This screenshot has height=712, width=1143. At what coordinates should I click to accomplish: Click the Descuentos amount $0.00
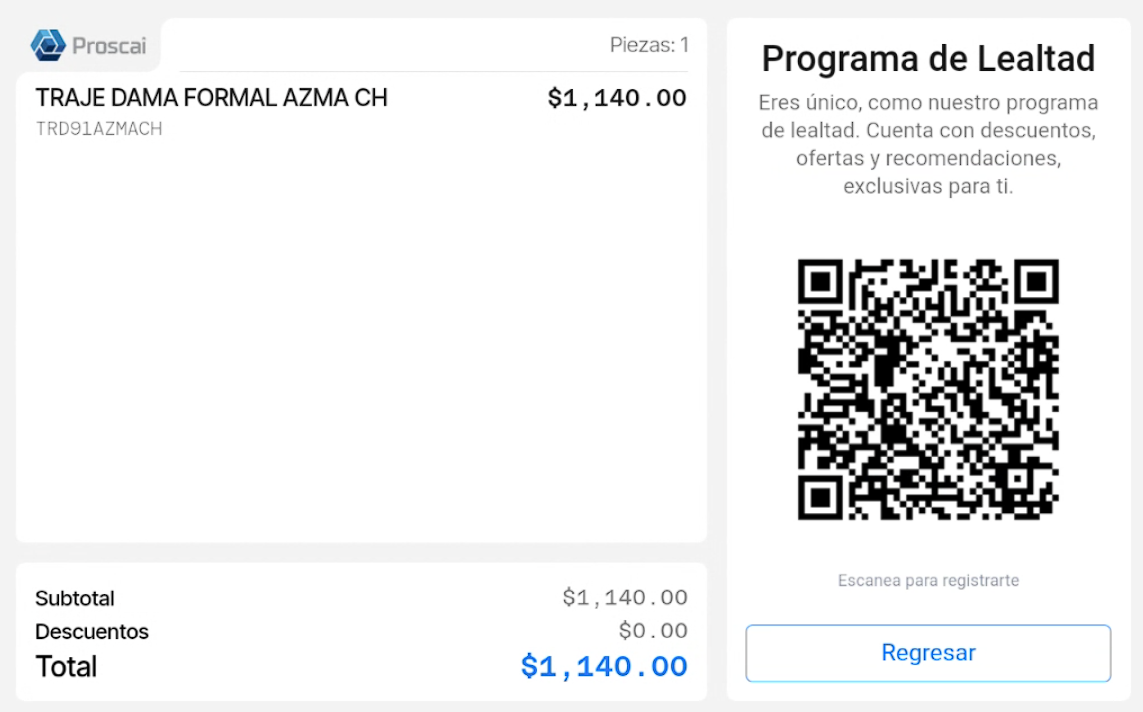click(653, 630)
